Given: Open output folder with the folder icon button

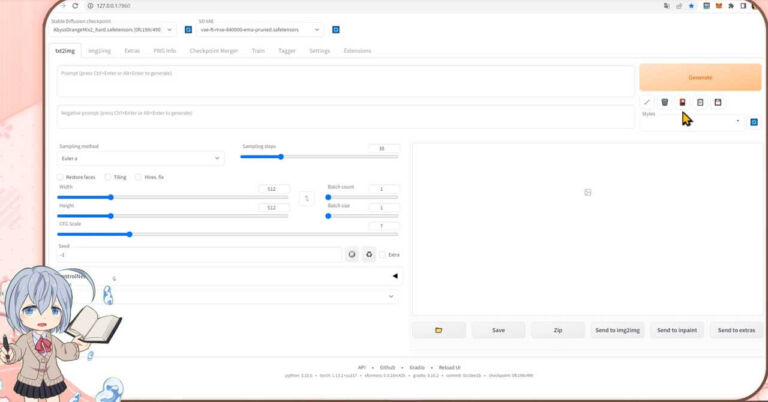Looking at the screenshot, I should (x=438, y=329).
